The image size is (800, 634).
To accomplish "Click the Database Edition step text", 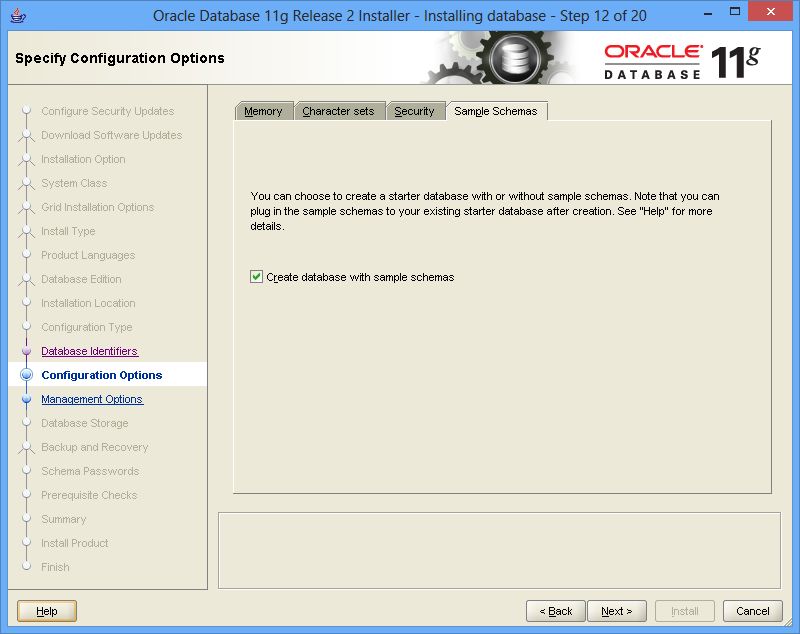I will pos(81,279).
